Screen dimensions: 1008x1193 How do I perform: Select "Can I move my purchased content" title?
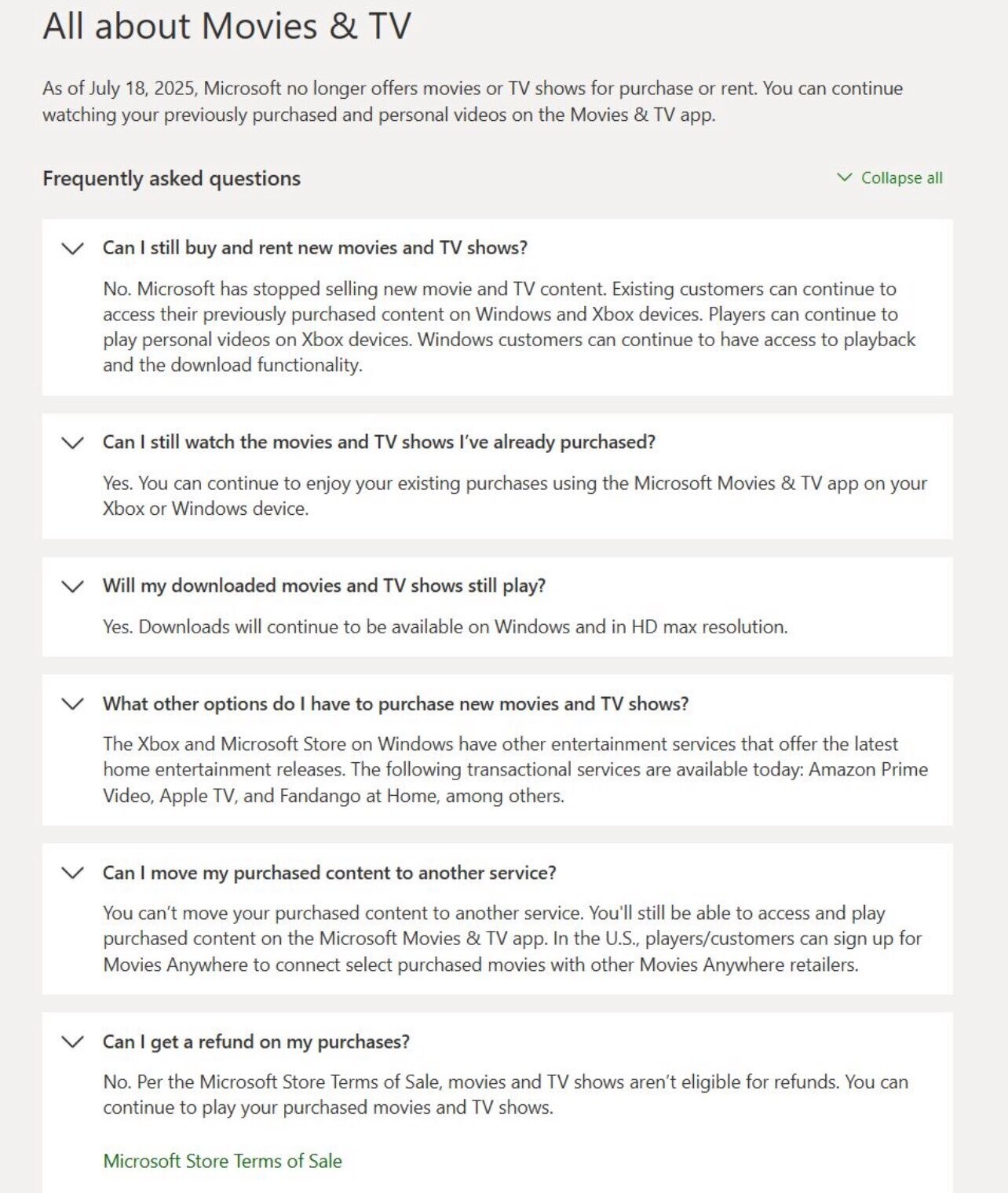pyautogui.click(x=329, y=873)
